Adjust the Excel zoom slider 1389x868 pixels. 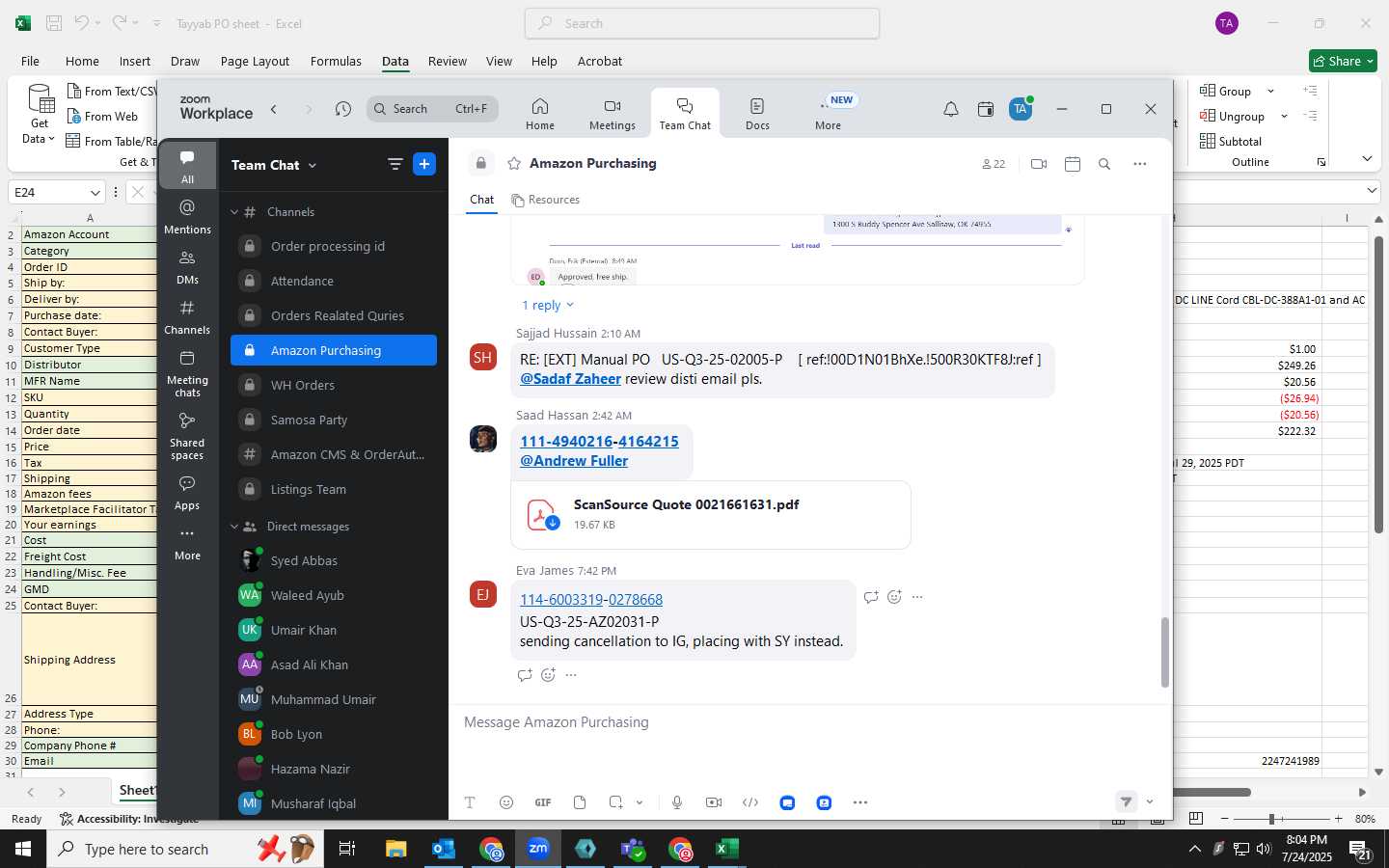coord(1271,819)
